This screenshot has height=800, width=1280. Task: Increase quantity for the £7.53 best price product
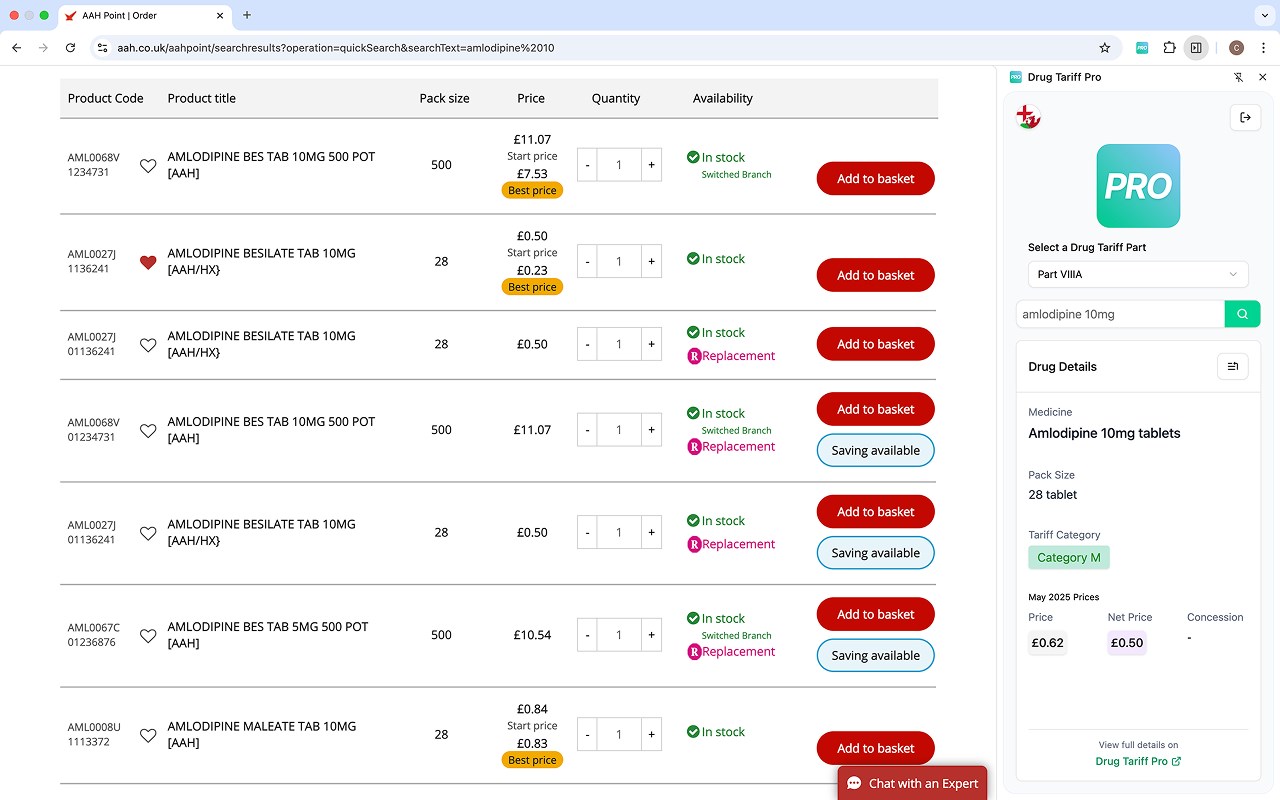pyautogui.click(x=651, y=165)
